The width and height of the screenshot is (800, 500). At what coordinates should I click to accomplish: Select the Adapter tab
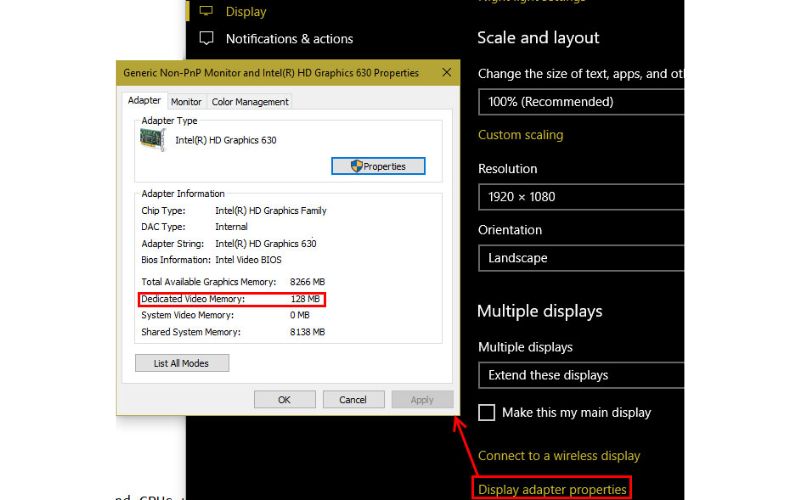pyautogui.click(x=144, y=100)
